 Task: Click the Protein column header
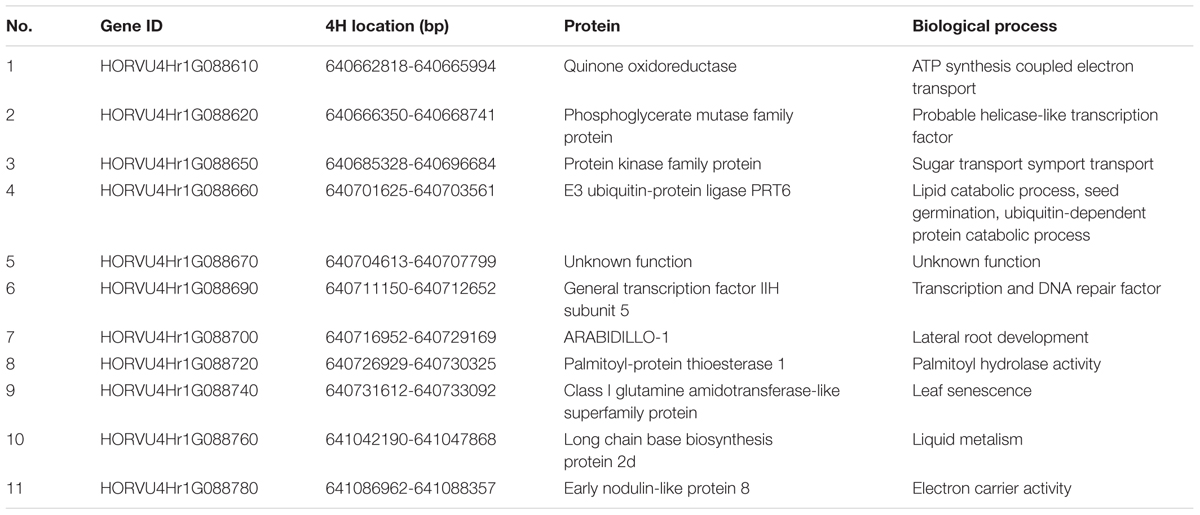(591, 26)
